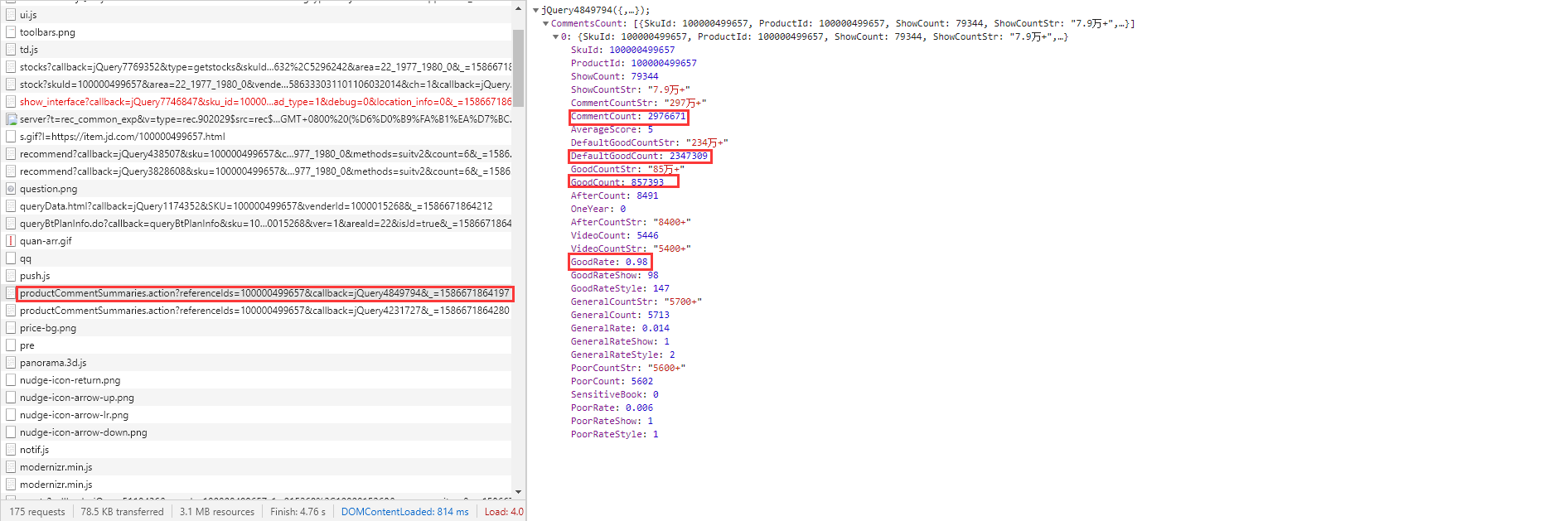
Task: Click the CommentCount: 2976671 property
Action: (628, 116)
